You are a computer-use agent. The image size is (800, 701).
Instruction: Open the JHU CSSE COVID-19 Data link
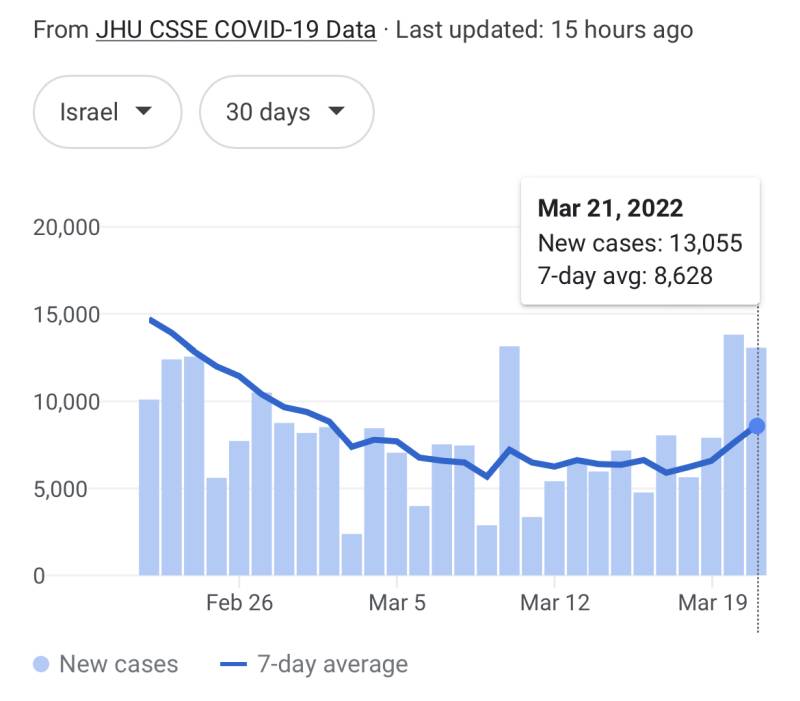pos(236,30)
